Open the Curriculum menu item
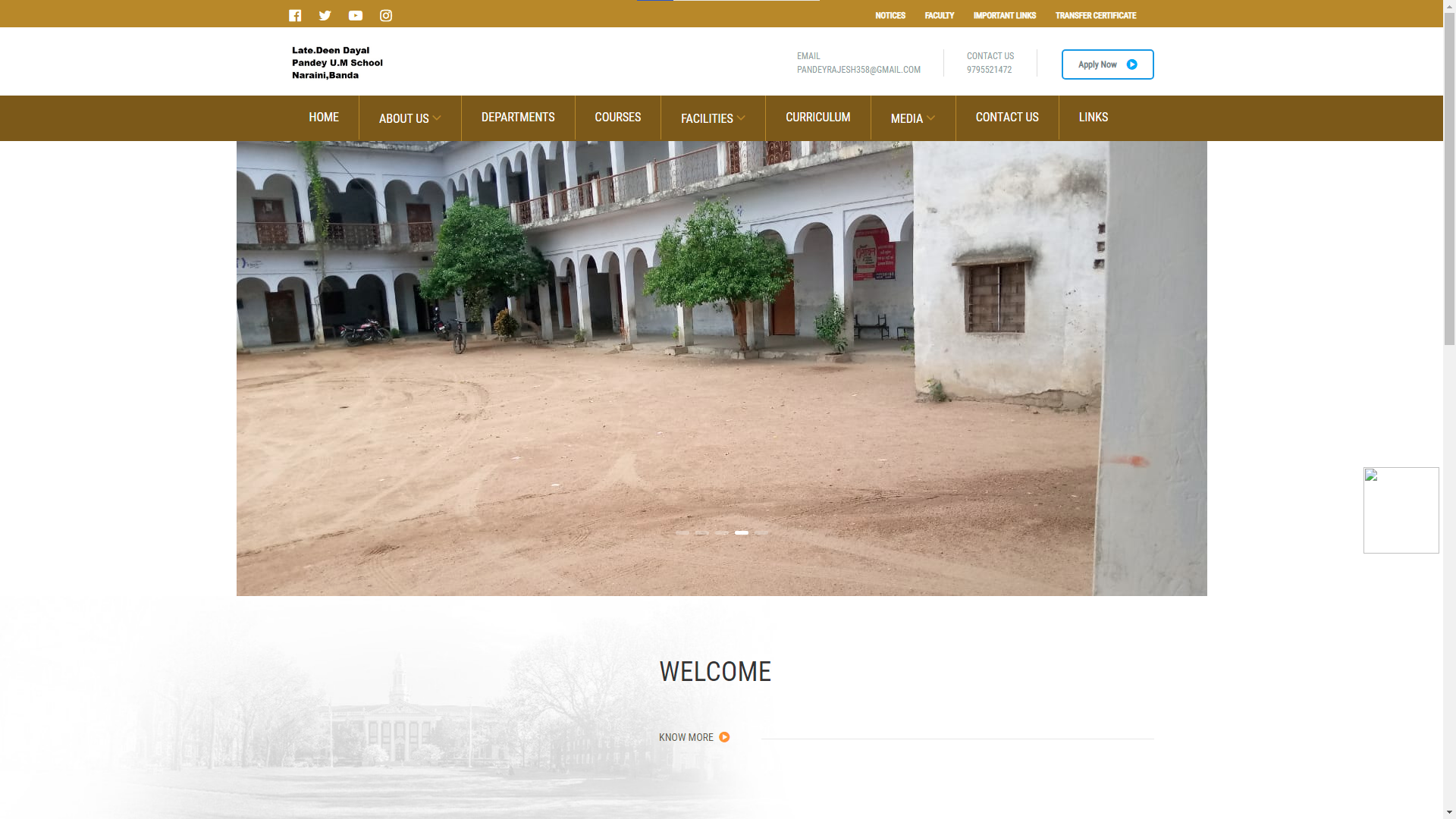1456x819 pixels. tap(817, 118)
